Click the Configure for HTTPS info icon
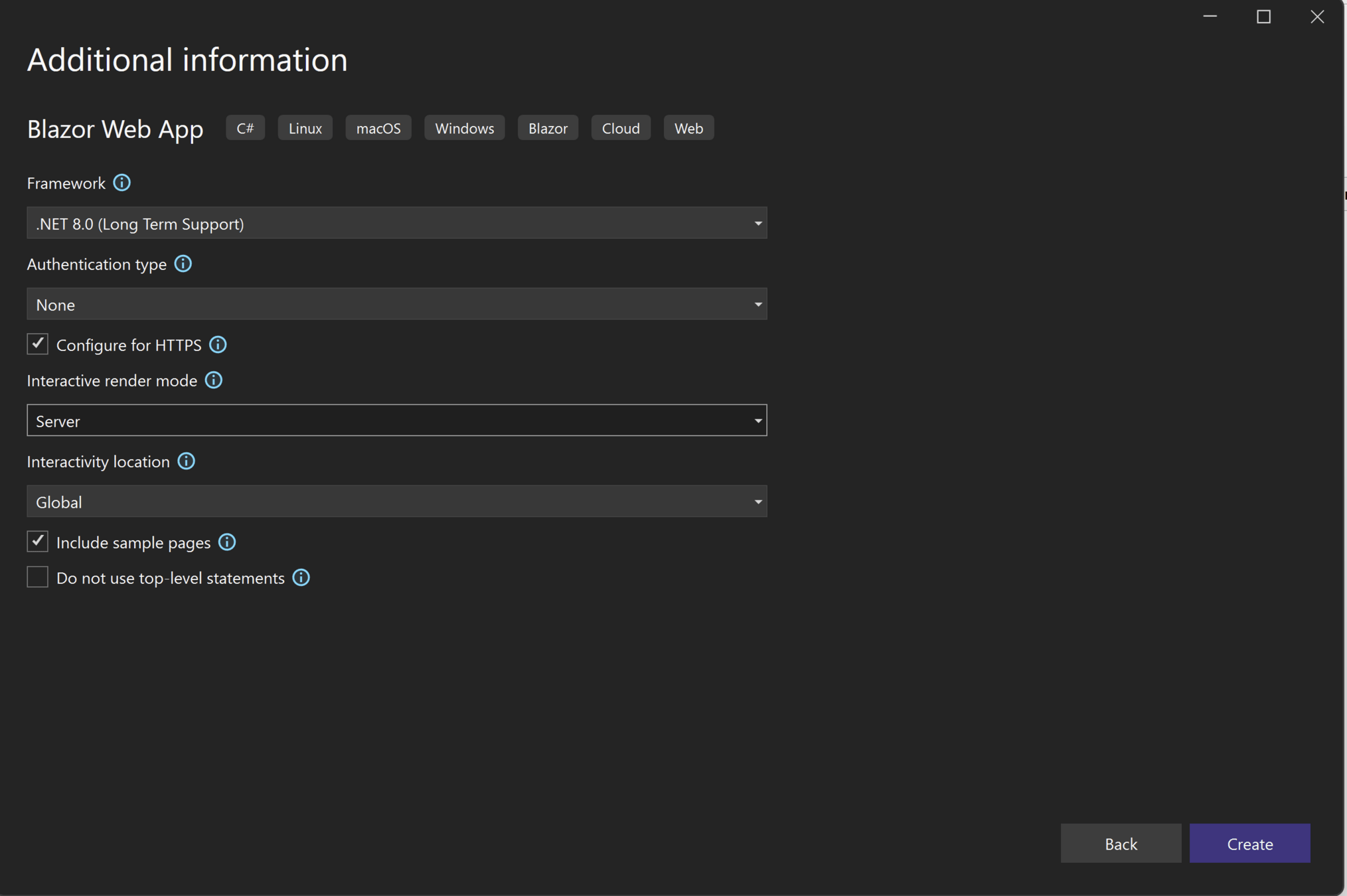The height and width of the screenshot is (896, 1347). 218,345
